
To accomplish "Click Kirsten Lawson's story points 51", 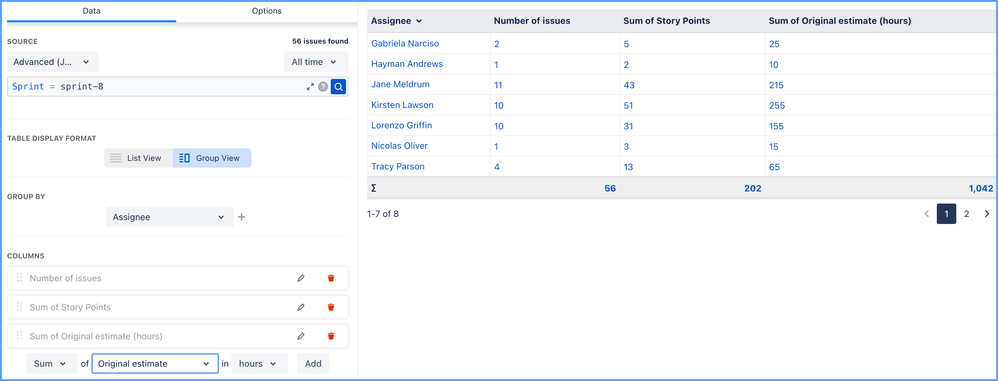I will click(x=629, y=106).
